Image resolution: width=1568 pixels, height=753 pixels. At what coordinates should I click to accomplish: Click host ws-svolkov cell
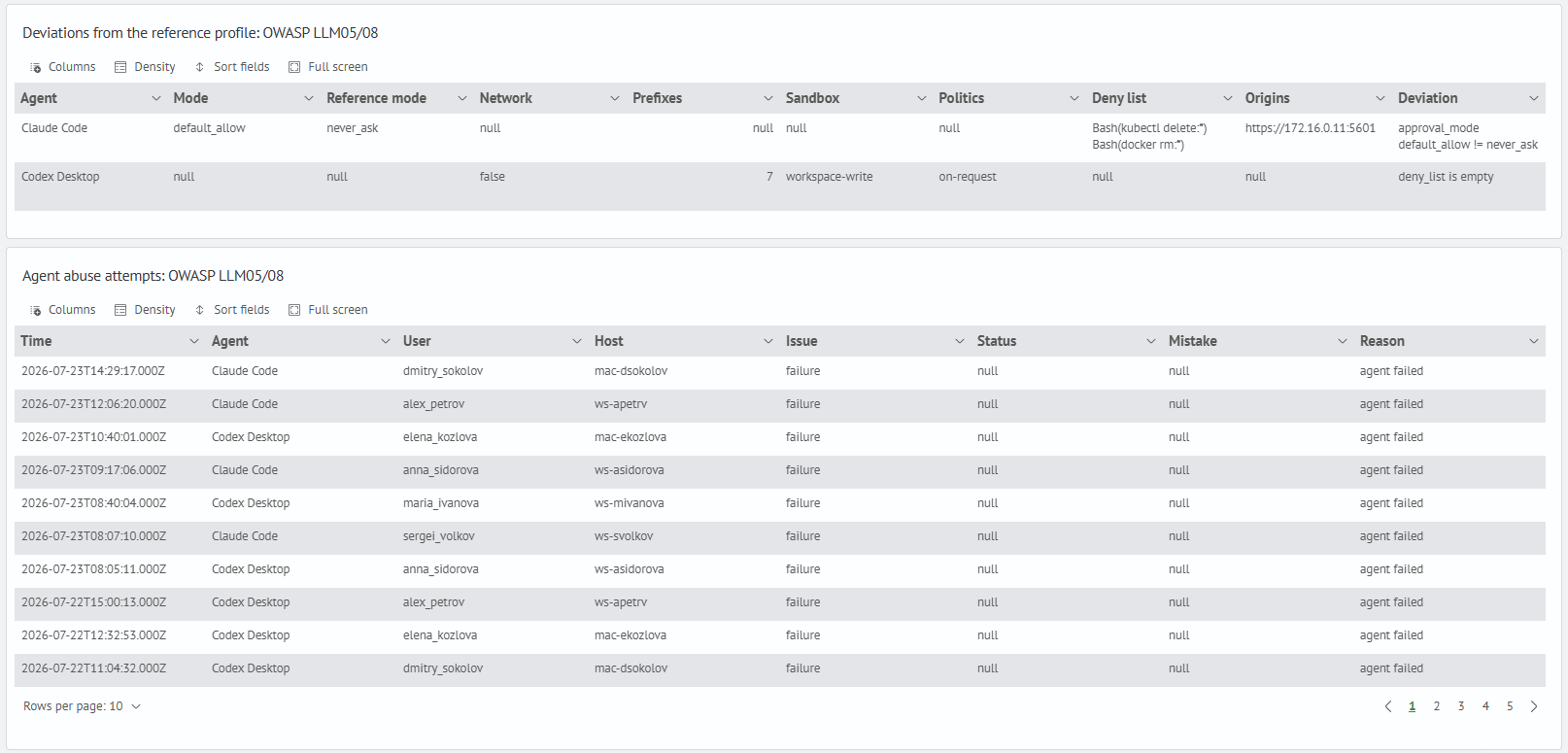(x=624, y=536)
